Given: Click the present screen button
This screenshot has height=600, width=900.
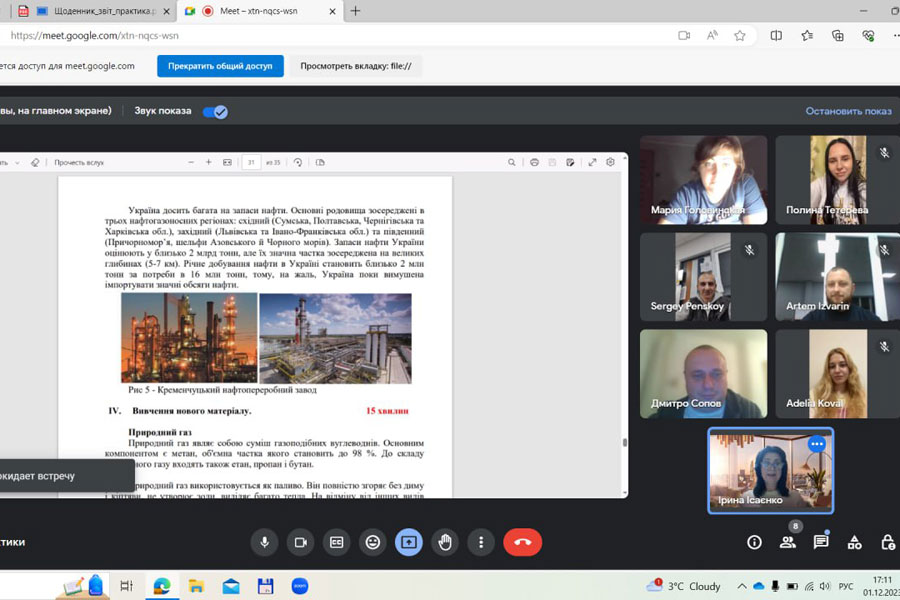Looking at the screenshot, I should tap(409, 542).
